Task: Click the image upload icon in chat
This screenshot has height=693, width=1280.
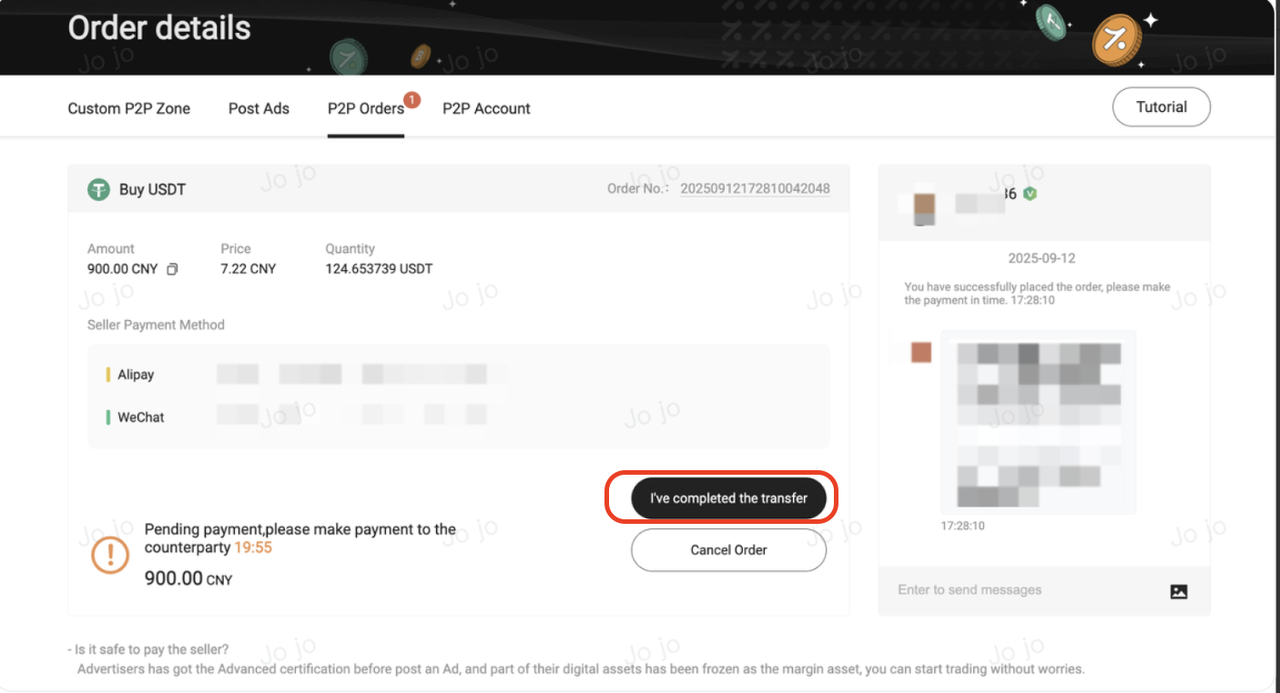Action: pos(1178,591)
